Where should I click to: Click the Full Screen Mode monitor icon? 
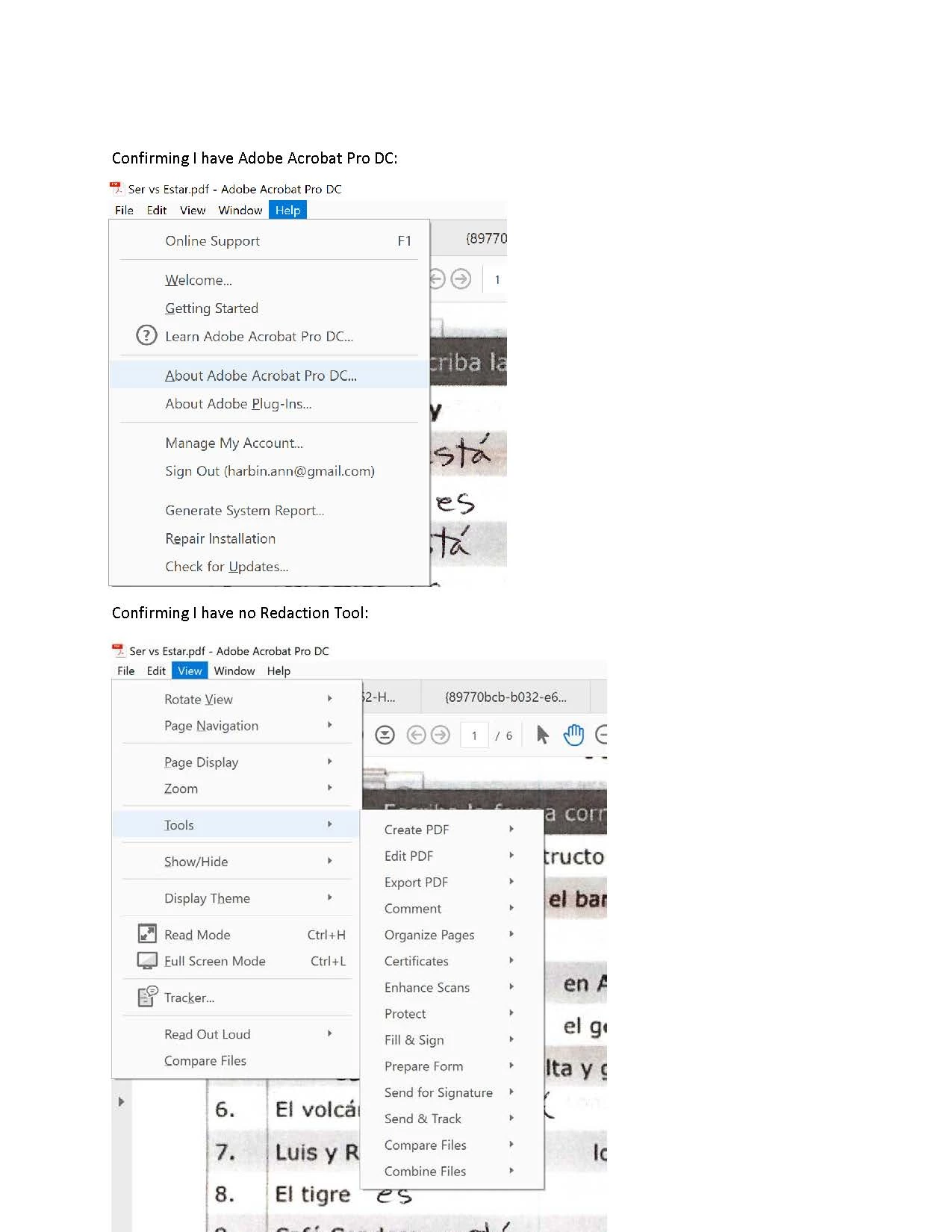point(147,960)
